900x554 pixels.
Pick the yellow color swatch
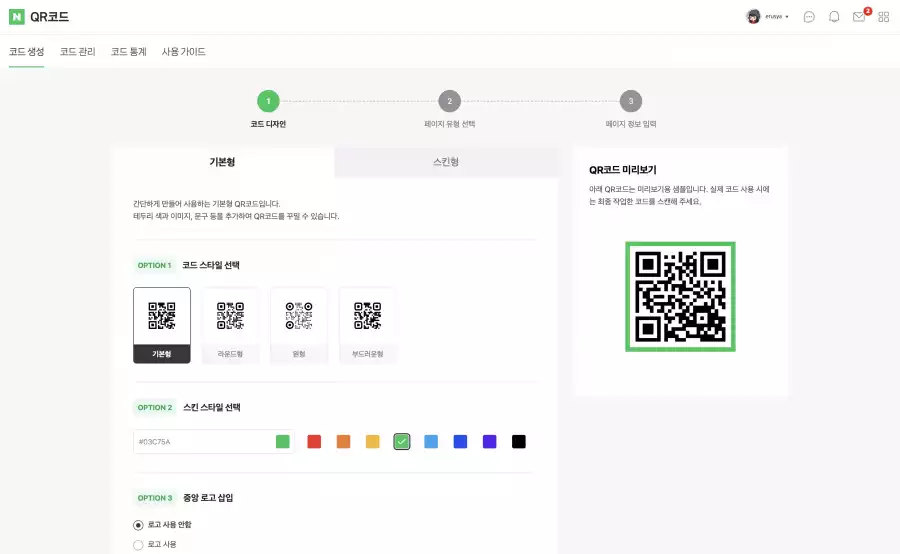point(373,441)
